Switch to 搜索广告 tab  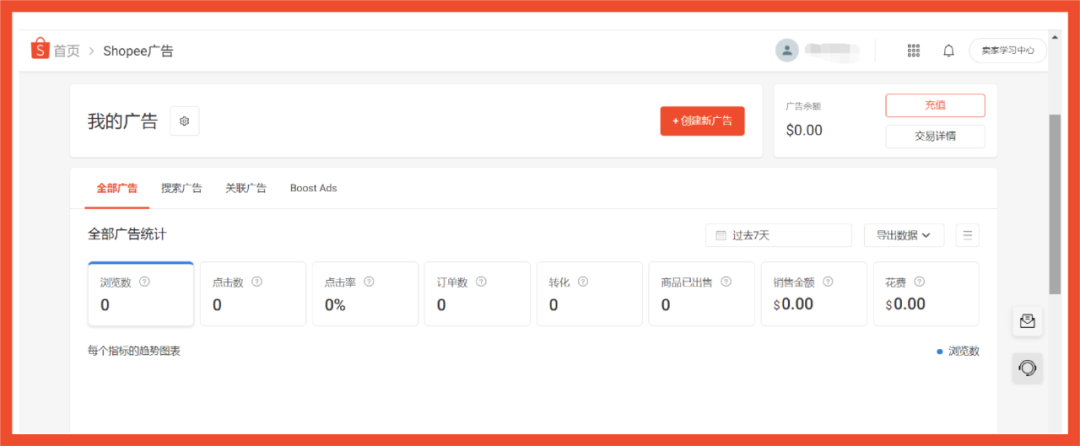point(181,188)
